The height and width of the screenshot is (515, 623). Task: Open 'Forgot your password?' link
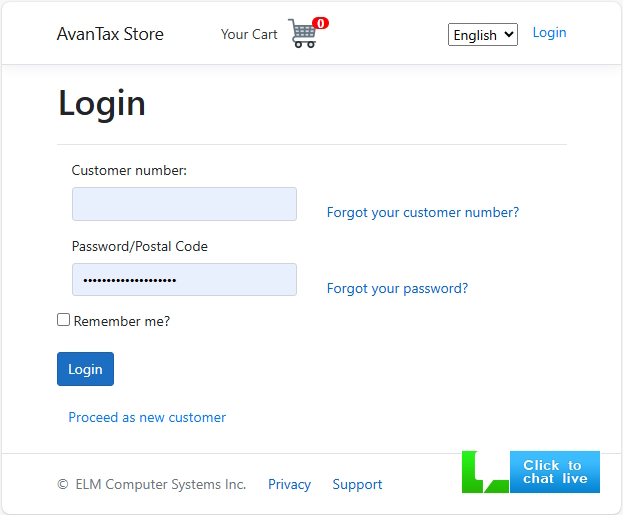point(397,289)
